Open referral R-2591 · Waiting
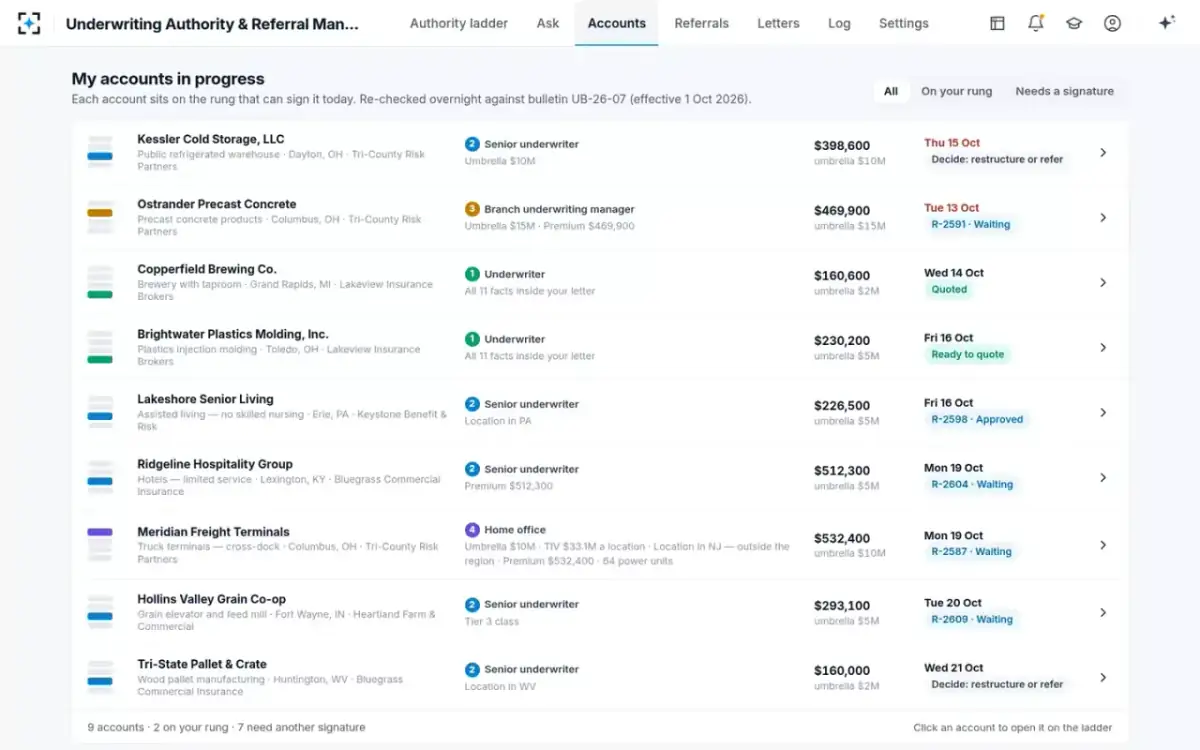1200x750 pixels. (x=970, y=225)
